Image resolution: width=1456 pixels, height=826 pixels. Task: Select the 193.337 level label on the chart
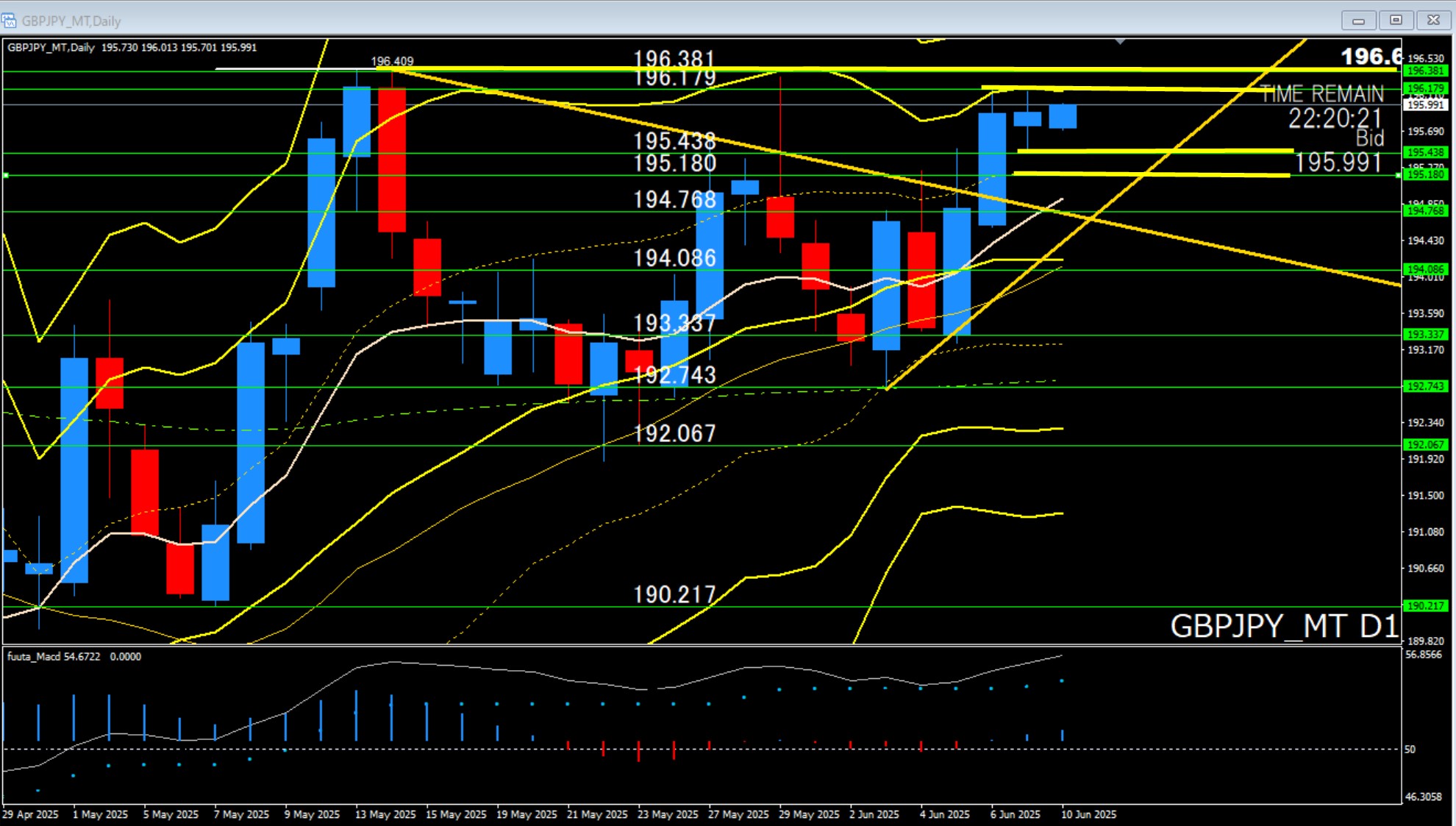point(674,323)
